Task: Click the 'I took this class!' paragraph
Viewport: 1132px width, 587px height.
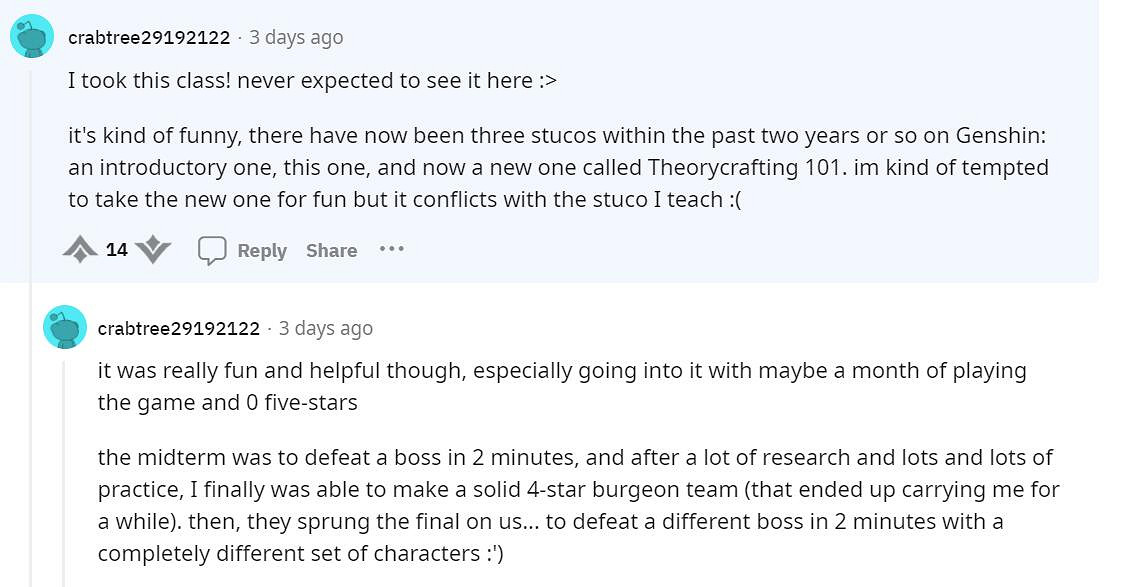Action: (312, 81)
